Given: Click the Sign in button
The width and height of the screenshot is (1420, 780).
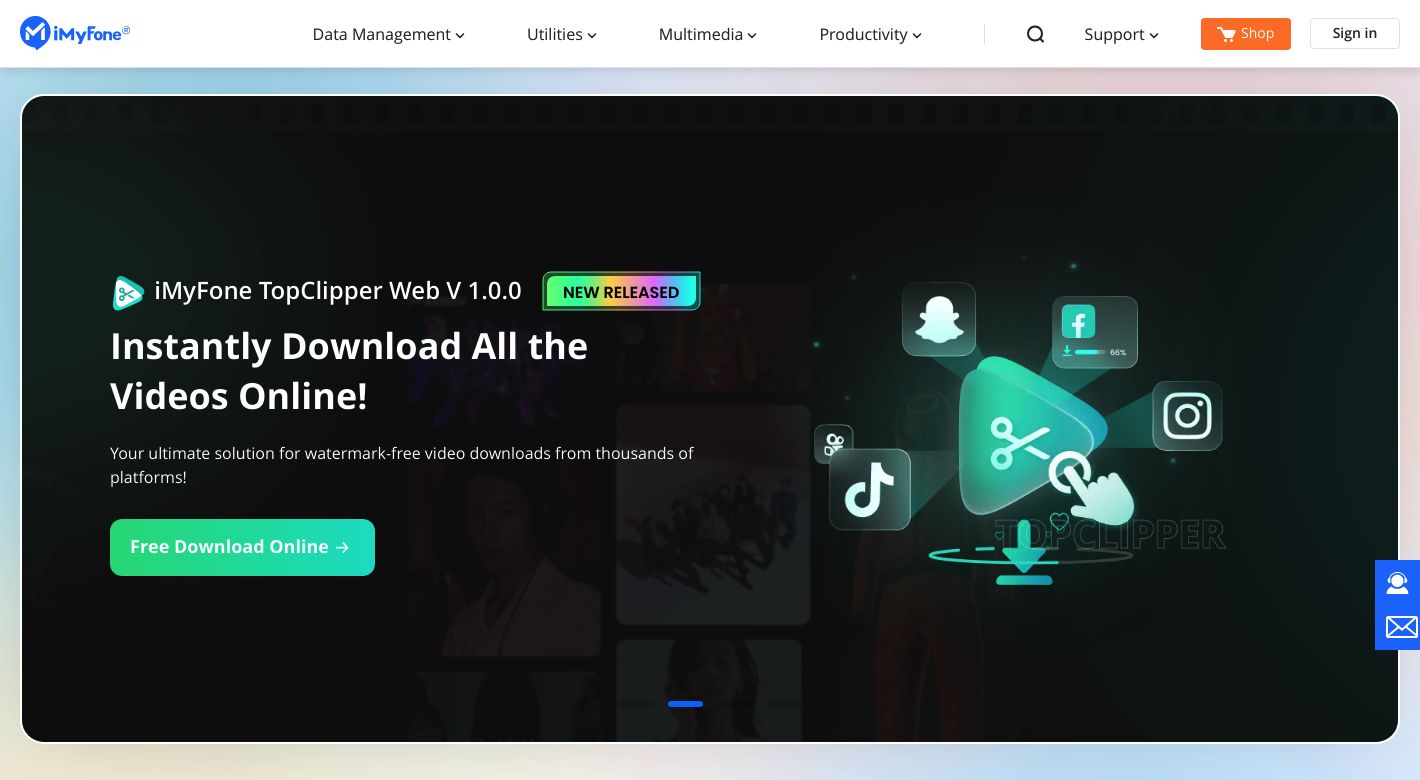Looking at the screenshot, I should [x=1354, y=33].
